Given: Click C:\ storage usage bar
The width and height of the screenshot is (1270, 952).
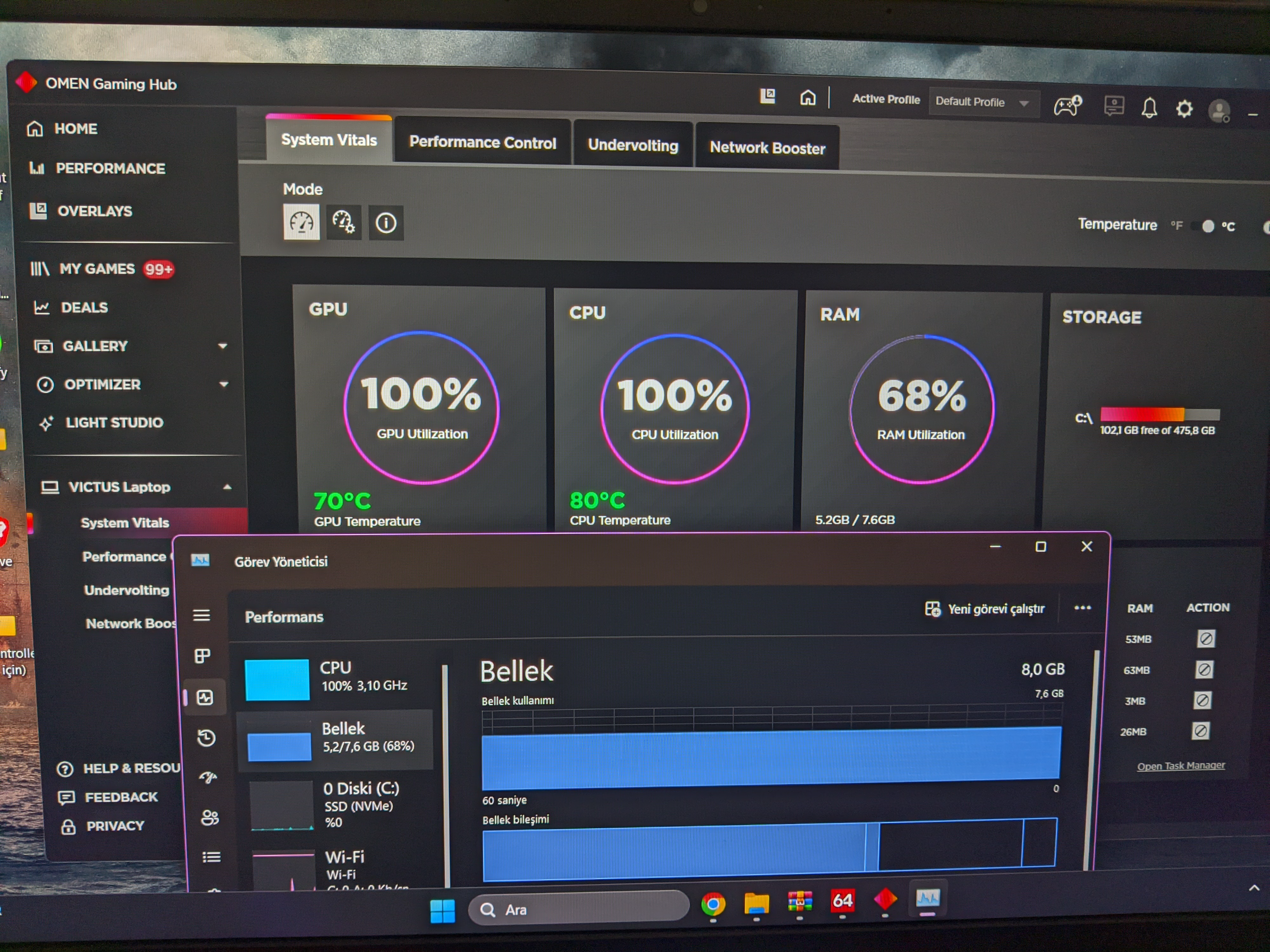Looking at the screenshot, I should pyautogui.click(x=1160, y=414).
